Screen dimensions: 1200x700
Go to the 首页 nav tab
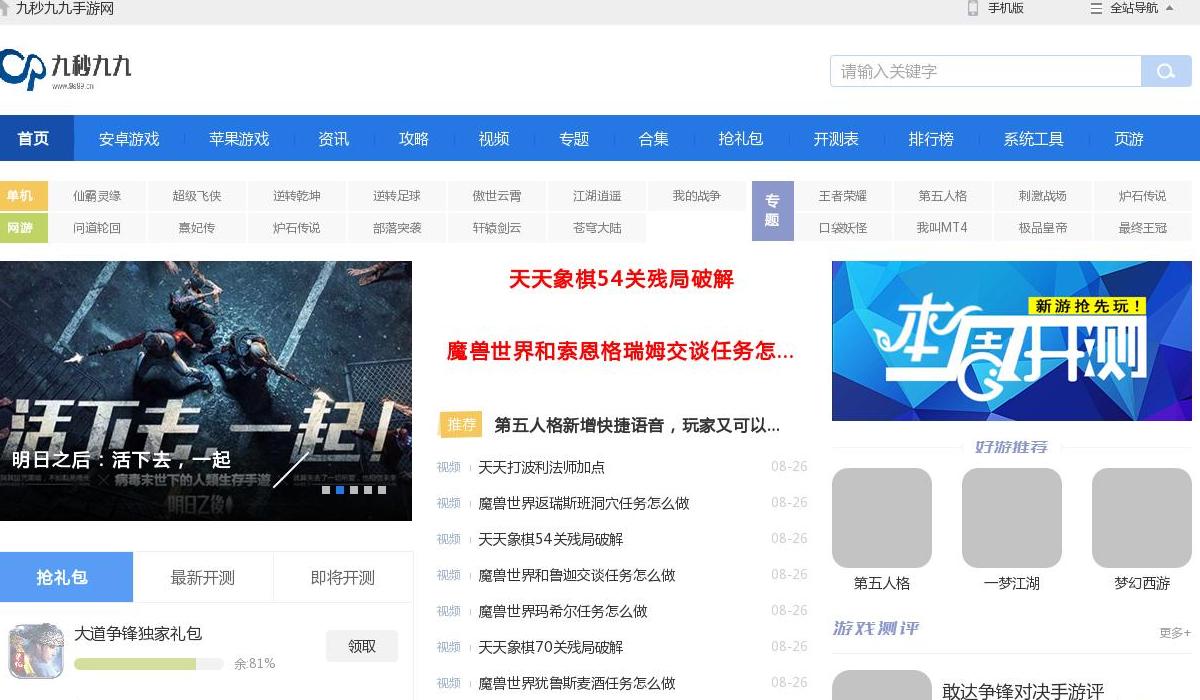(34, 139)
